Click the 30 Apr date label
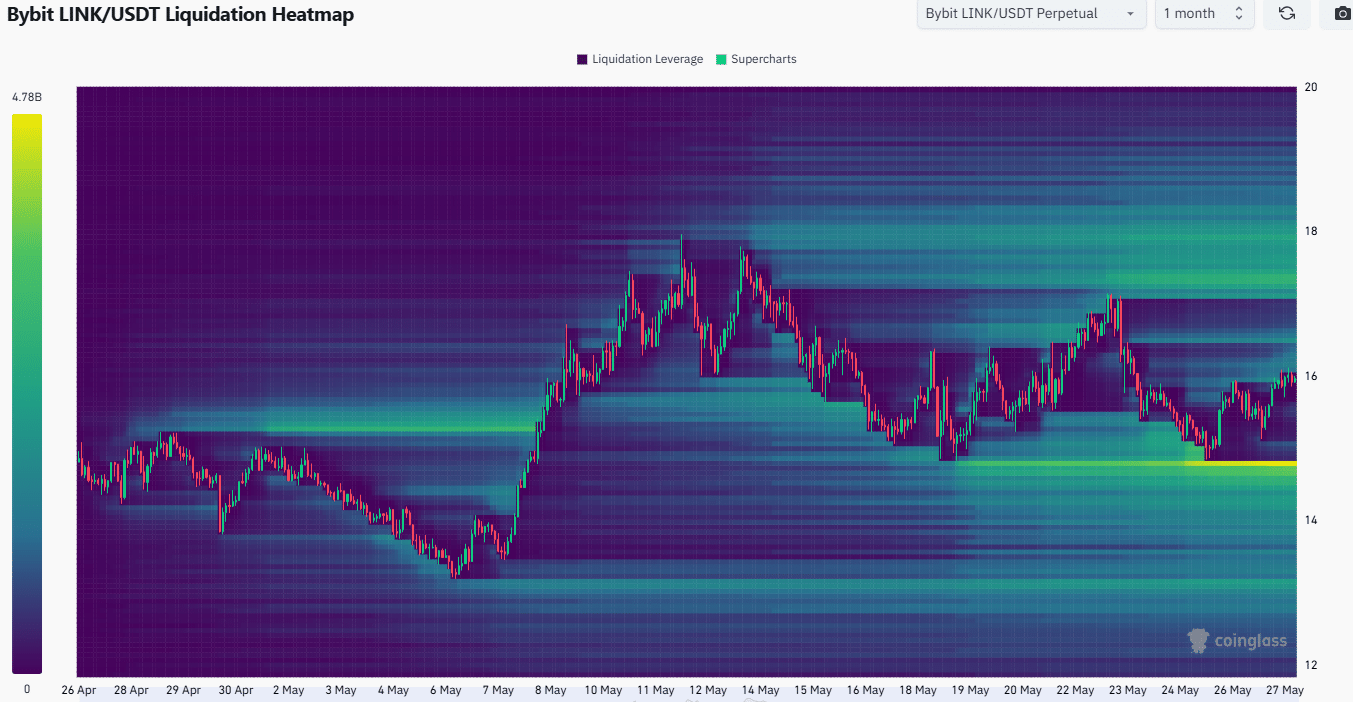The width and height of the screenshot is (1353, 702). (x=236, y=690)
